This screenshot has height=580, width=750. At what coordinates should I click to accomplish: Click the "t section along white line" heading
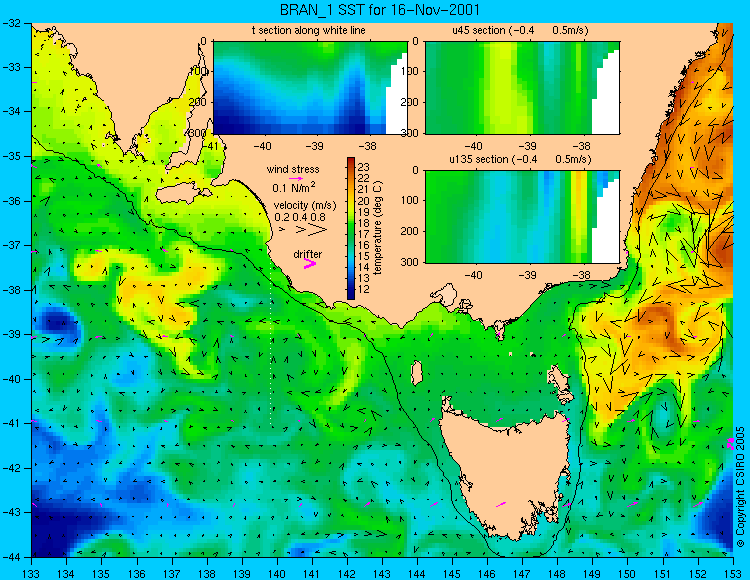coord(309,30)
